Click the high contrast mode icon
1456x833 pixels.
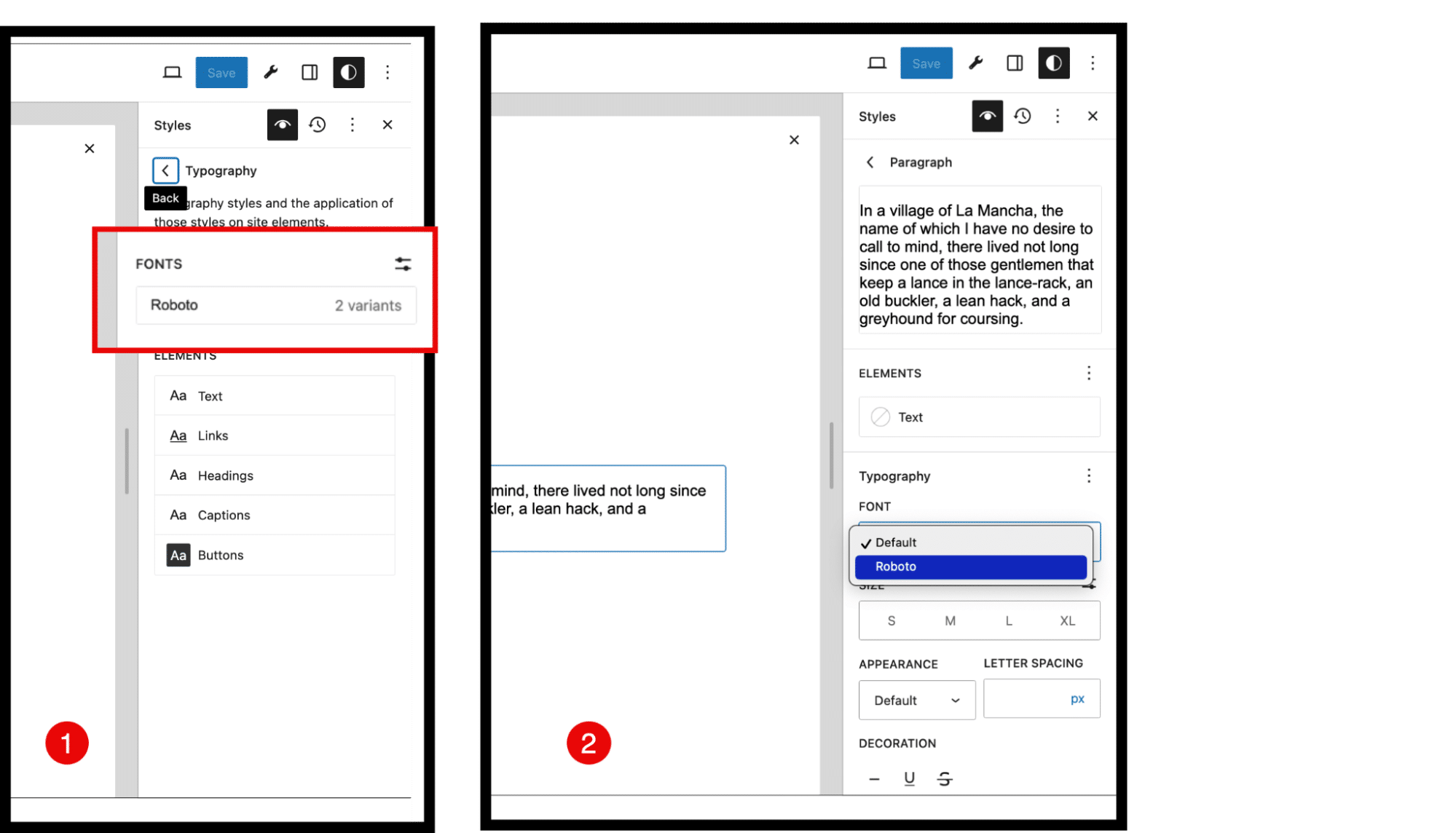pyautogui.click(x=349, y=73)
